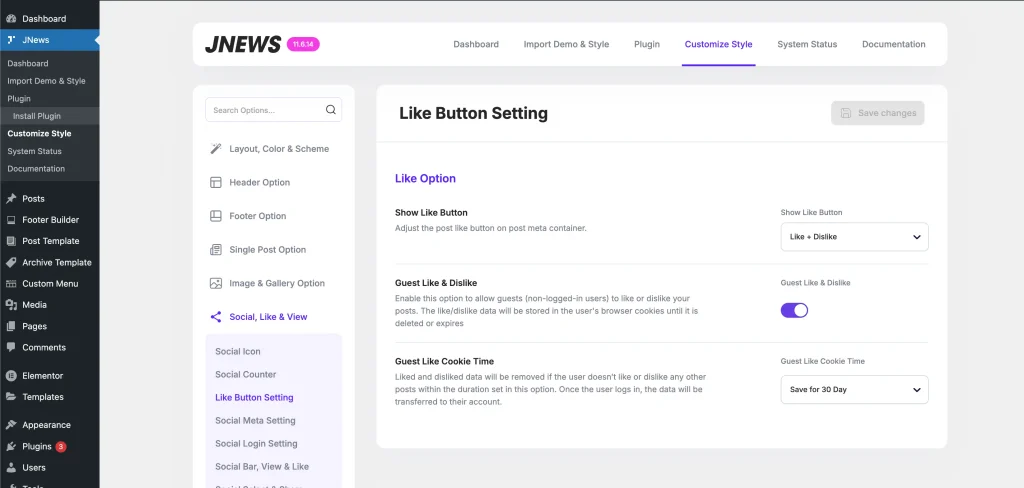Click the Header Option layout icon

tap(216, 182)
